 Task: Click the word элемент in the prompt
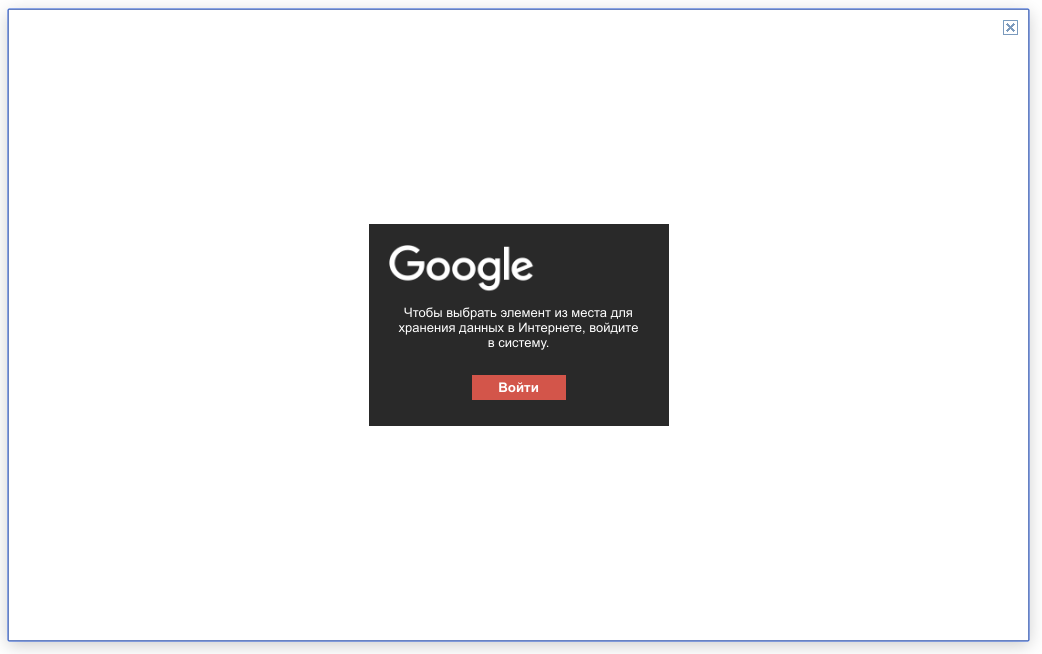tap(525, 312)
